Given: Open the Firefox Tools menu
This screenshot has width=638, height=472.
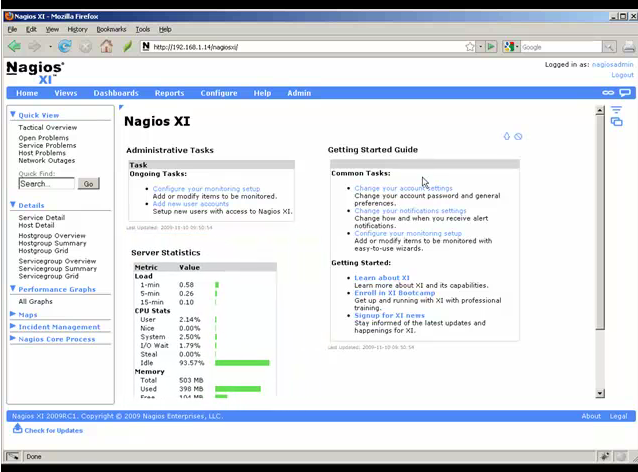Looking at the screenshot, I should pos(142,29).
